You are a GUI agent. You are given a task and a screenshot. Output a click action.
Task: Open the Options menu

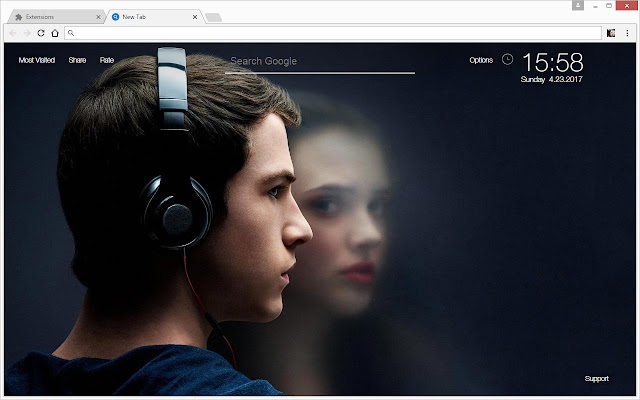[x=481, y=60]
